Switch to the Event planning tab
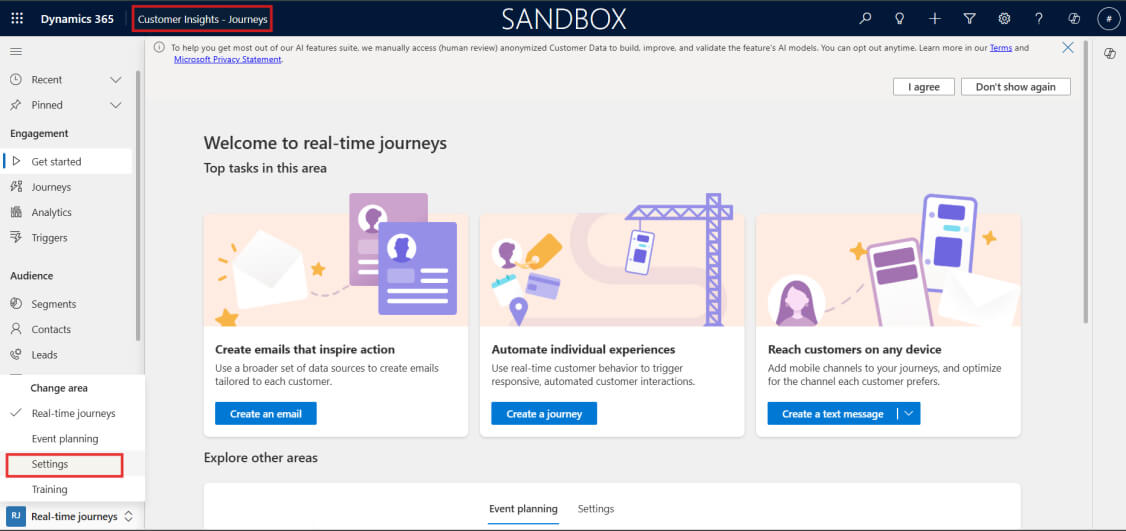 point(523,509)
